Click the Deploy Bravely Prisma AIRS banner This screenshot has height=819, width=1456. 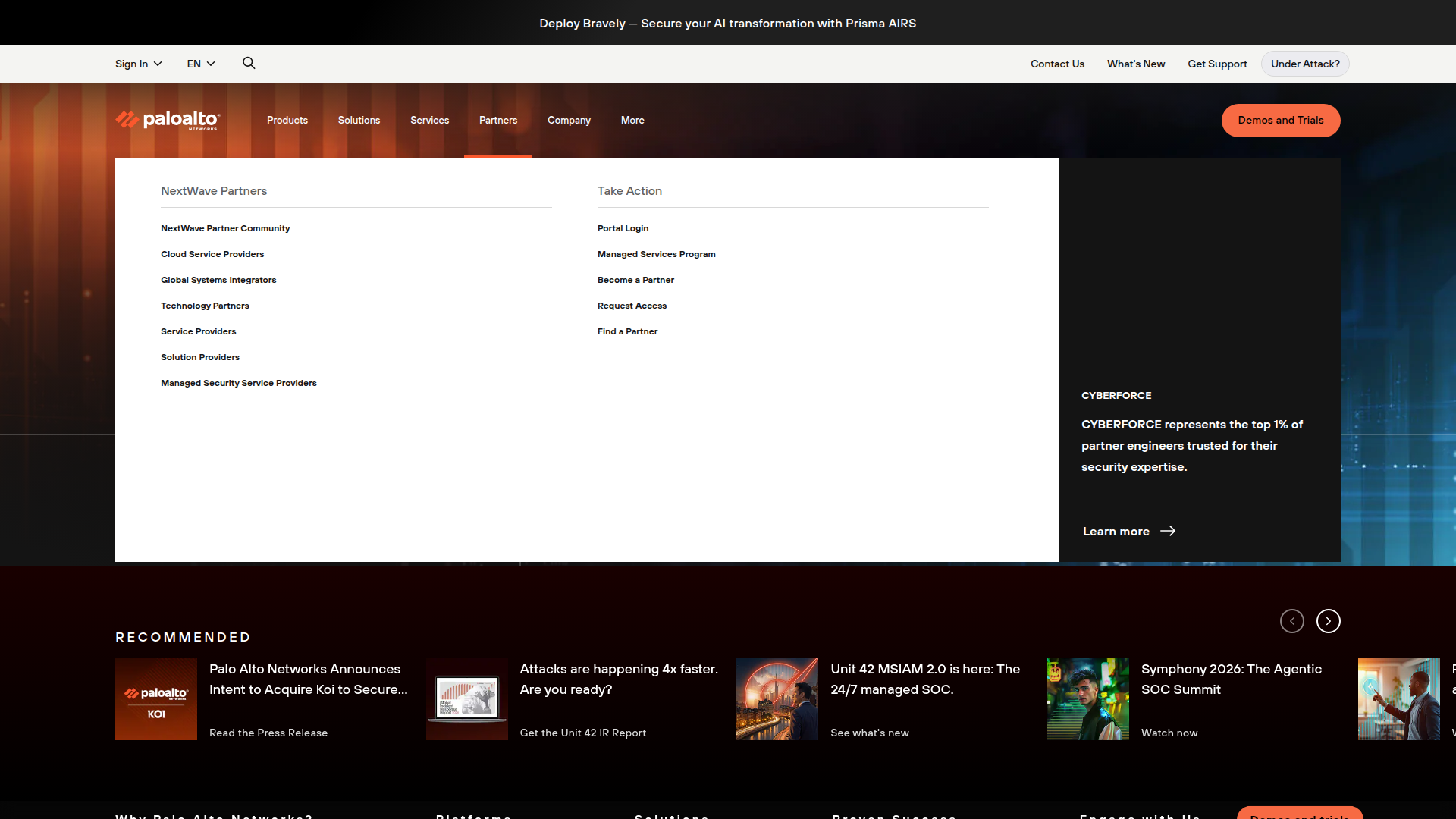tap(728, 23)
